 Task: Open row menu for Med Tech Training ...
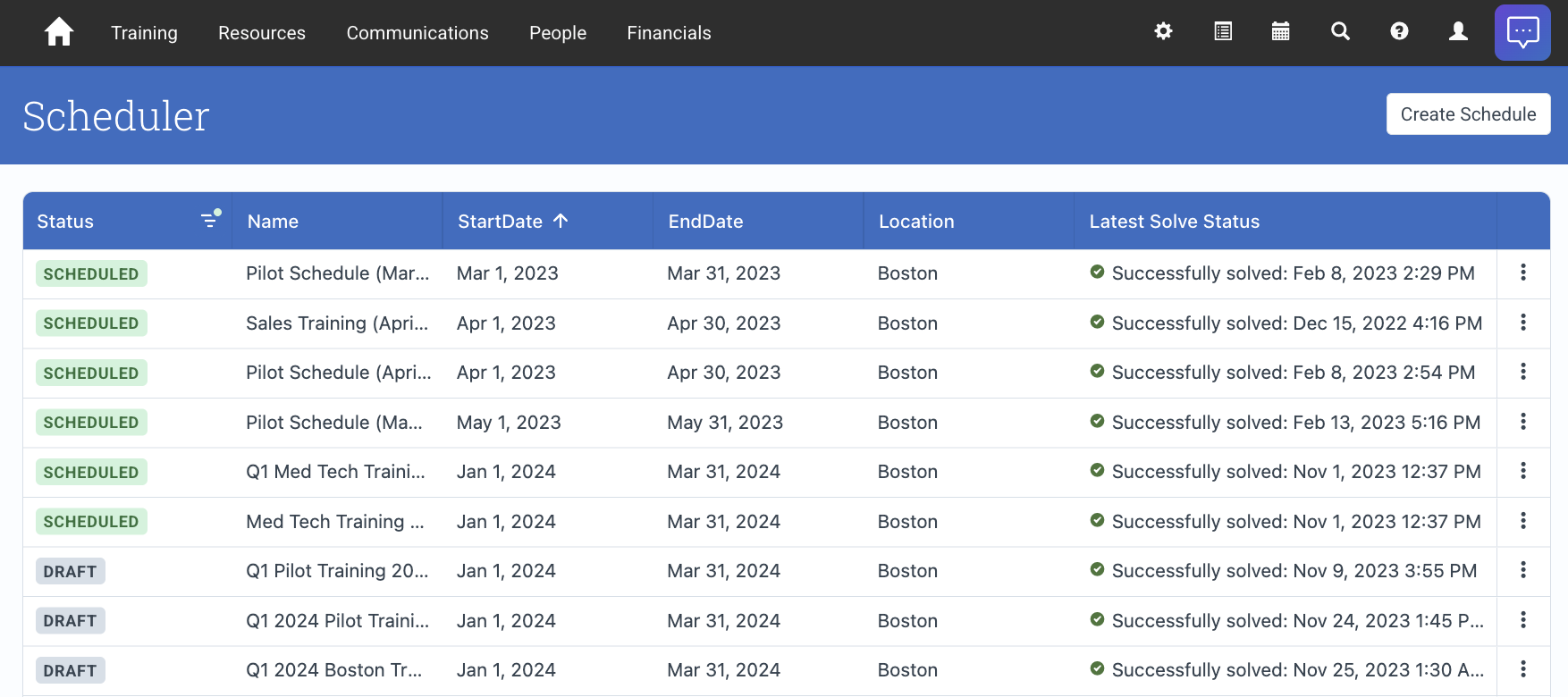pos(1523,521)
